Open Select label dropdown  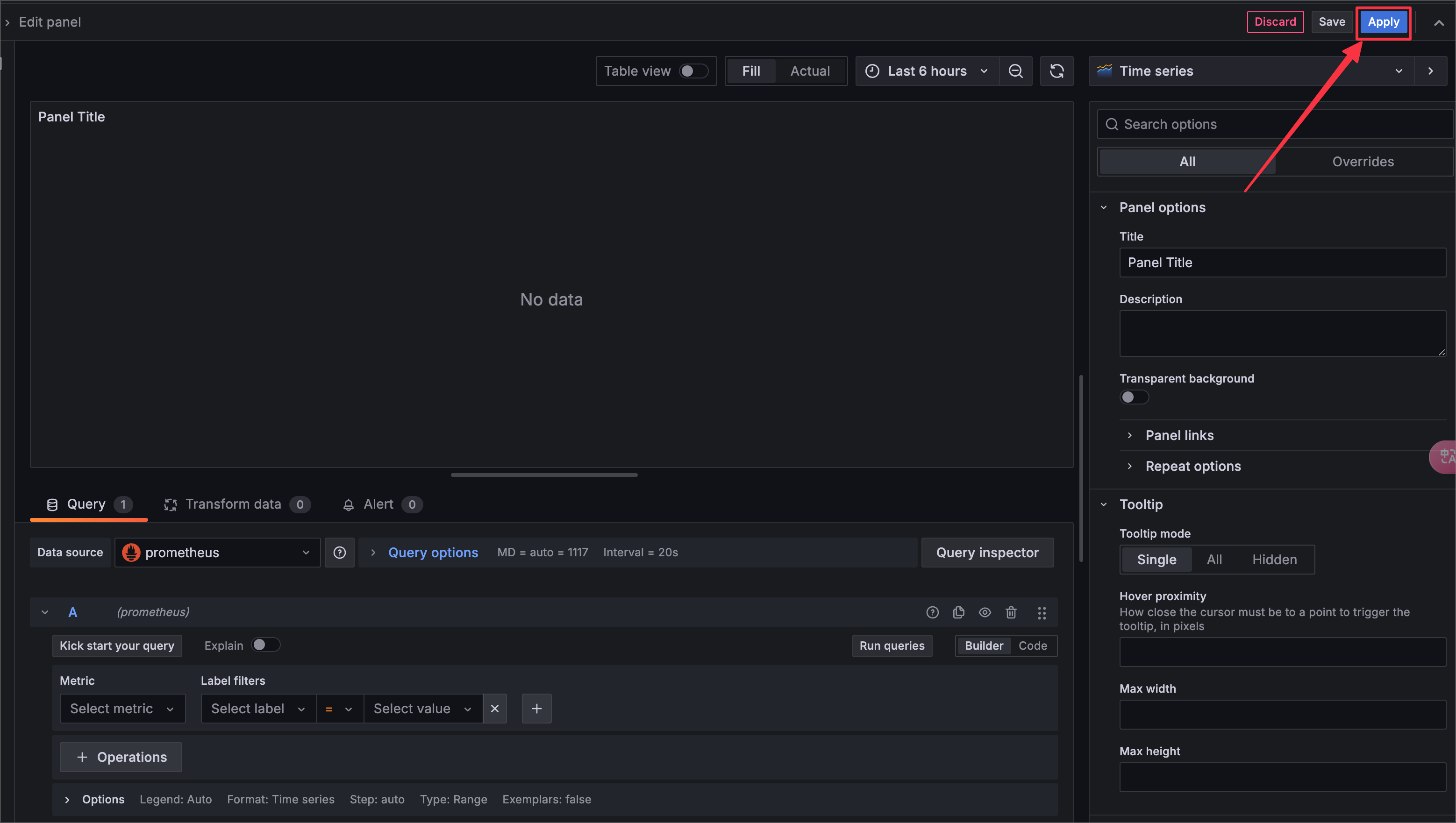click(x=259, y=708)
